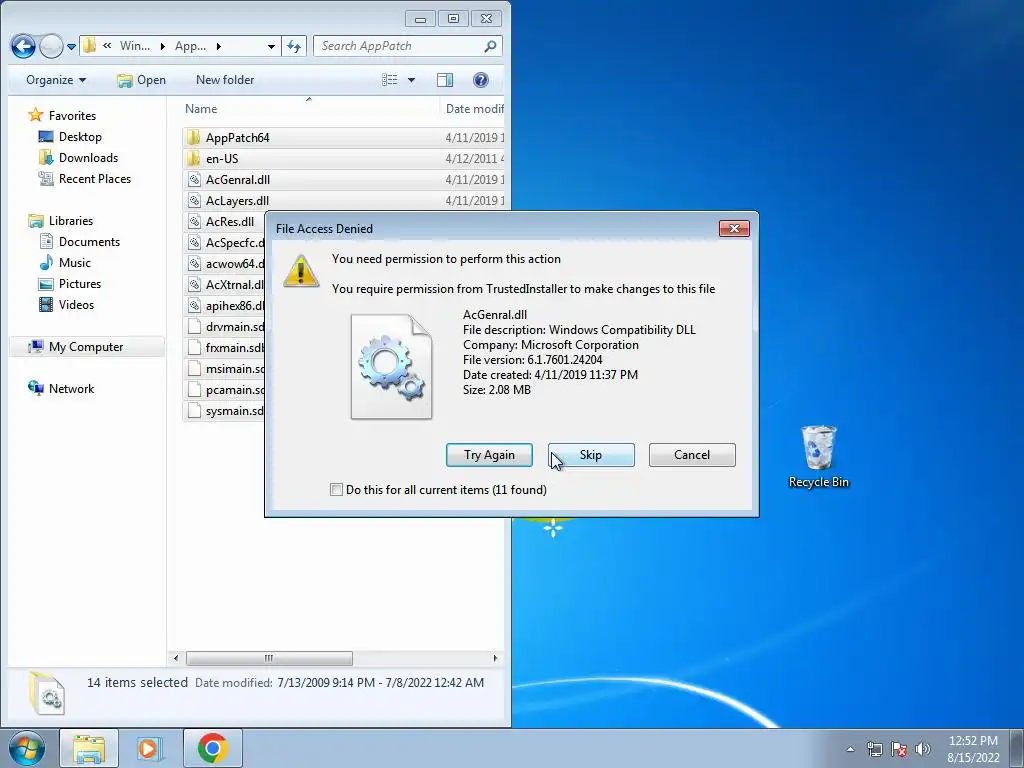
Task: Close the File Access Denied dialog
Action: coord(734,228)
